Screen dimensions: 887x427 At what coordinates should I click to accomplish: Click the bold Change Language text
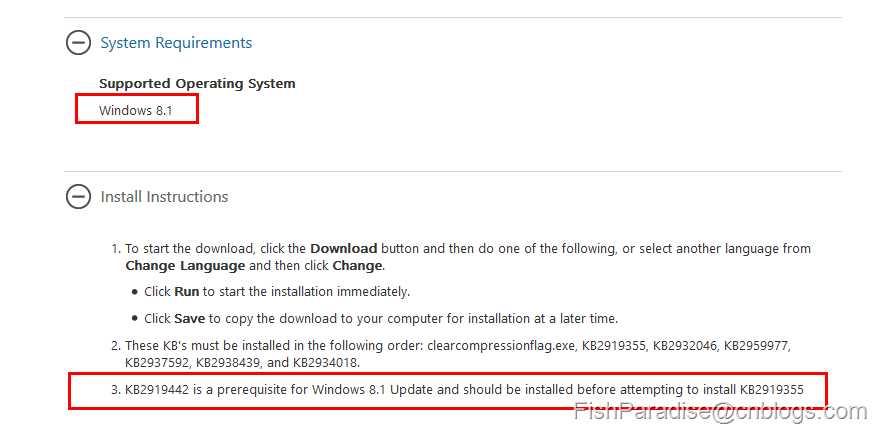(185, 266)
